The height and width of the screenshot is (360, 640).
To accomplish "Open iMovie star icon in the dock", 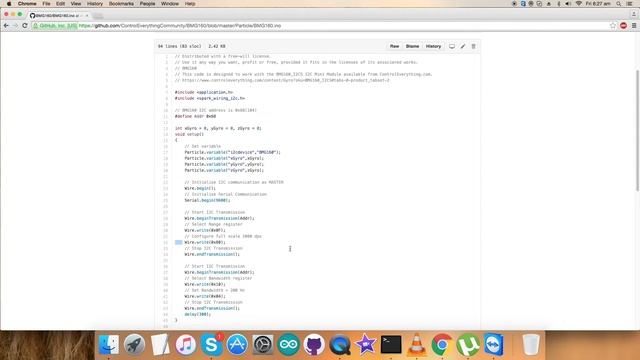I will click(365, 344).
